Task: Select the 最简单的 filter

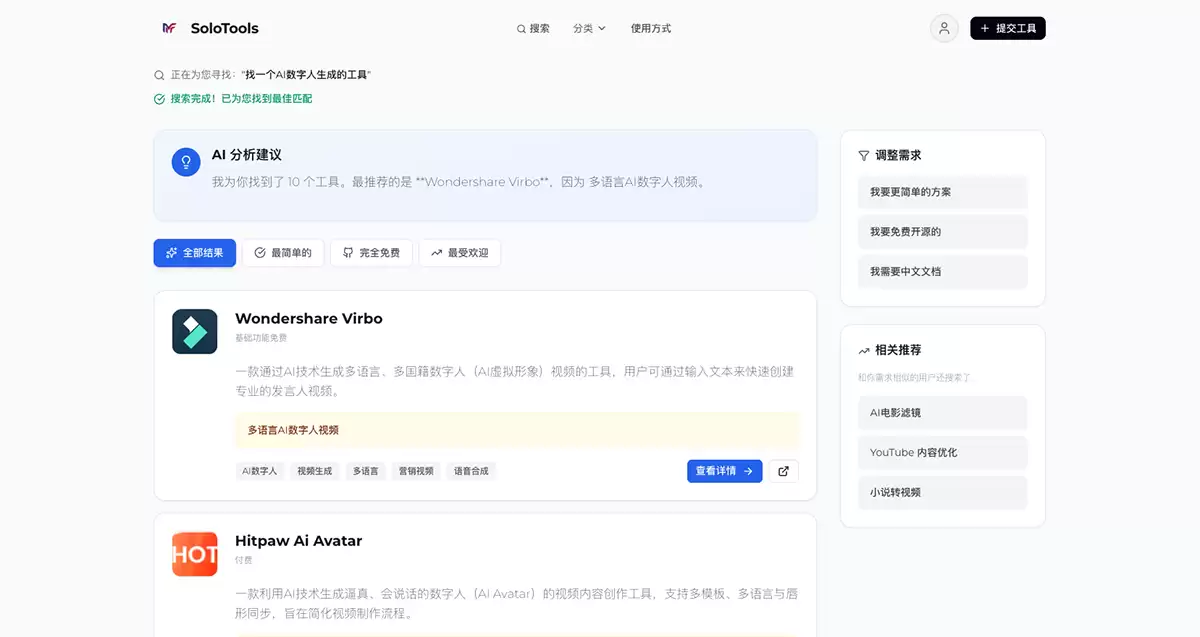Action: [283, 252]
